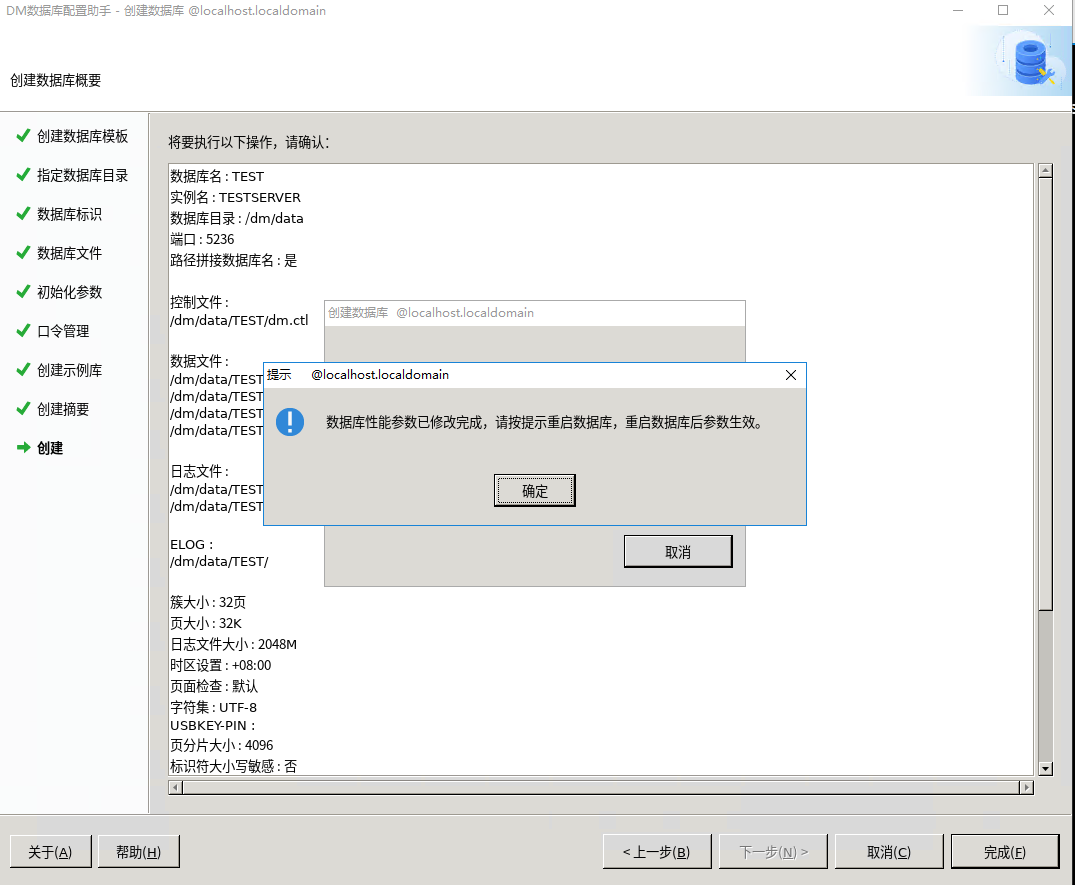Open the 关于(A) about button

click(x=50, y=852)
